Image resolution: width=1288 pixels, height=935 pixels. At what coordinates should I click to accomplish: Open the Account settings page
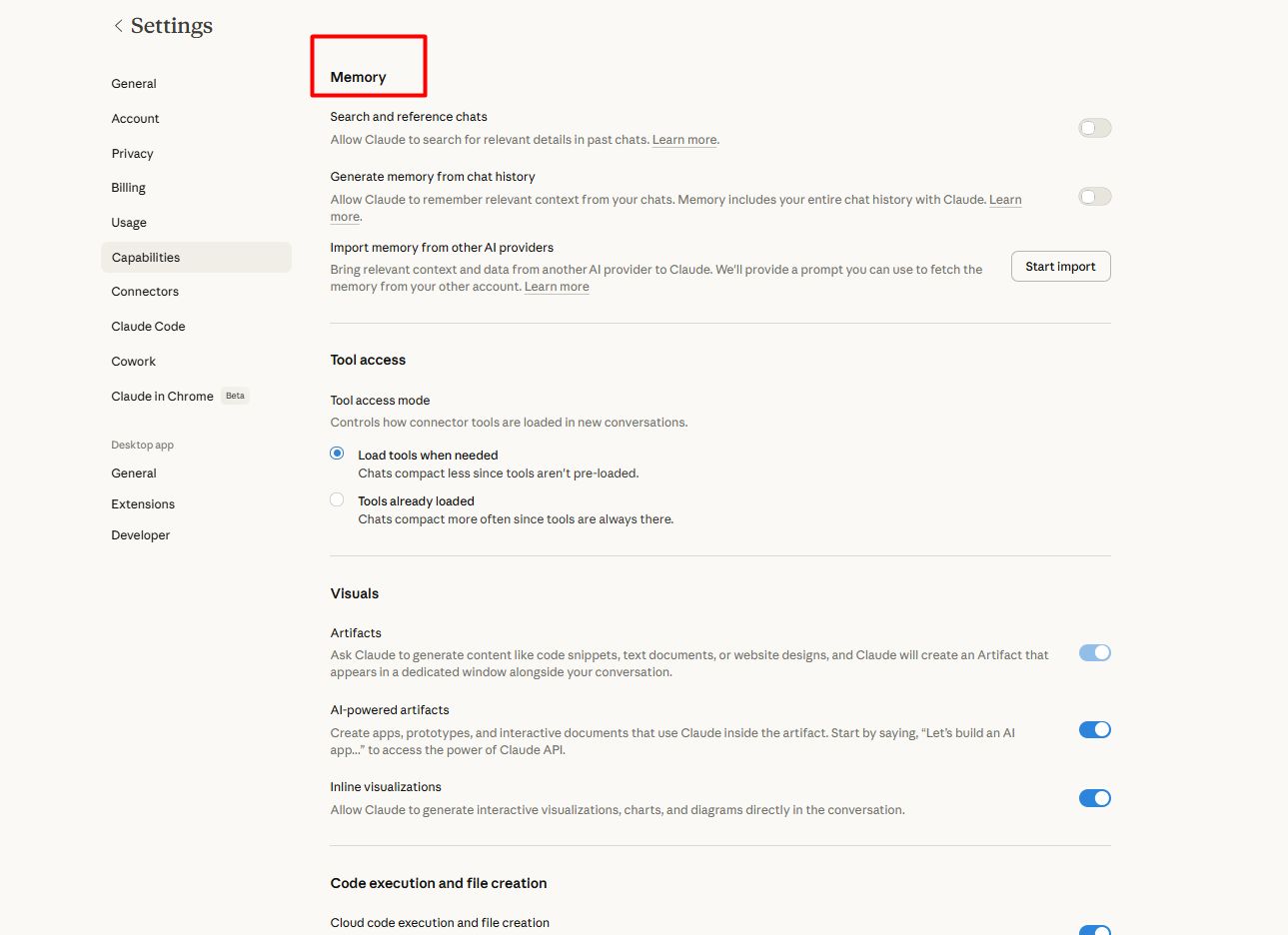click(x=135, y=119)
